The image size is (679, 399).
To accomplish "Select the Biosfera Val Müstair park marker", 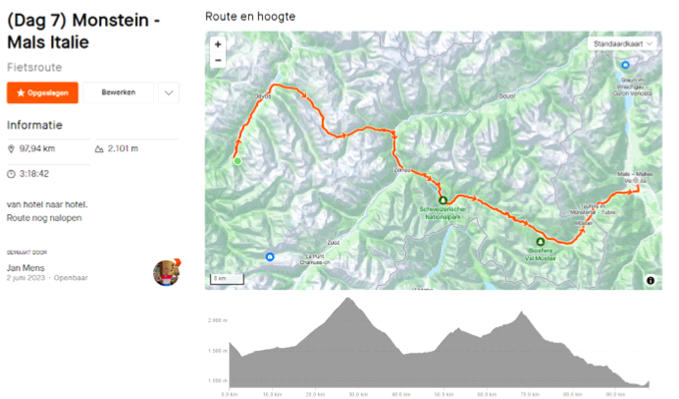I will coord(540,241).
